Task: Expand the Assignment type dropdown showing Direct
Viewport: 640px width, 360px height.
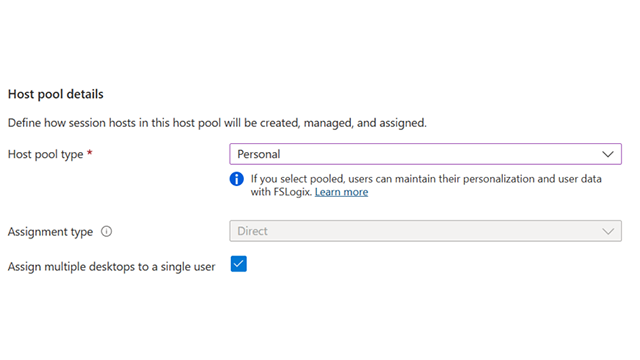Action: (425, 231)
